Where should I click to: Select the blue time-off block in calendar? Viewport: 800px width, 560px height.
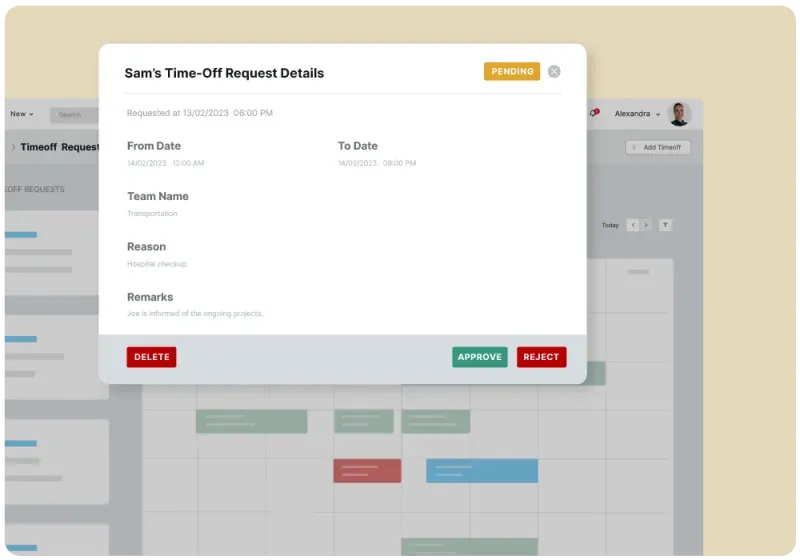point(482,471)
